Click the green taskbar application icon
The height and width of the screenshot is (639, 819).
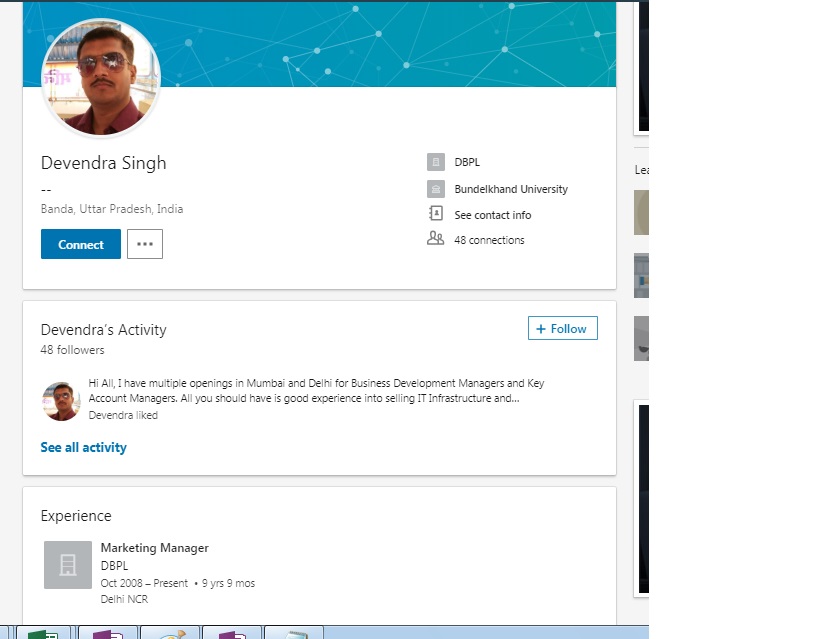point(43,633)
